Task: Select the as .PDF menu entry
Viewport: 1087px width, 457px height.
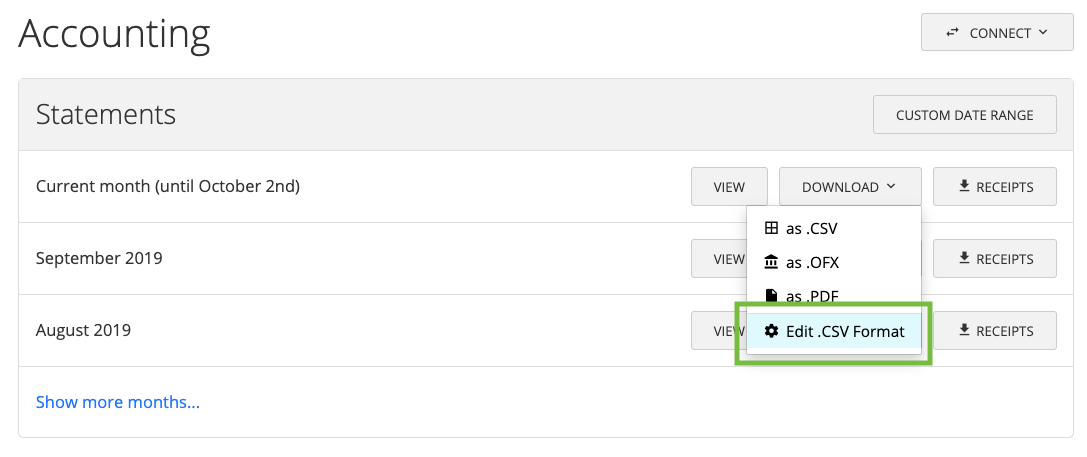Action: coord(834,297)
